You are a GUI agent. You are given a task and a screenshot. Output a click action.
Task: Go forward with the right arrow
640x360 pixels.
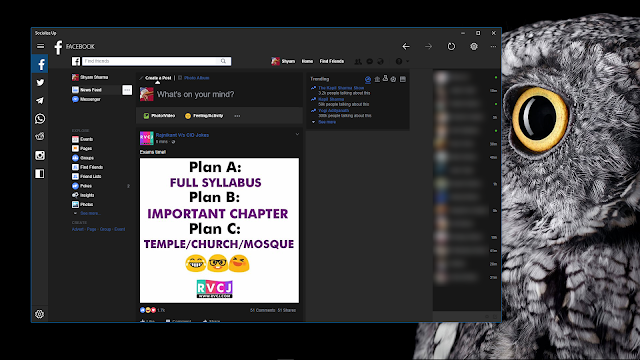pos(428,47)
